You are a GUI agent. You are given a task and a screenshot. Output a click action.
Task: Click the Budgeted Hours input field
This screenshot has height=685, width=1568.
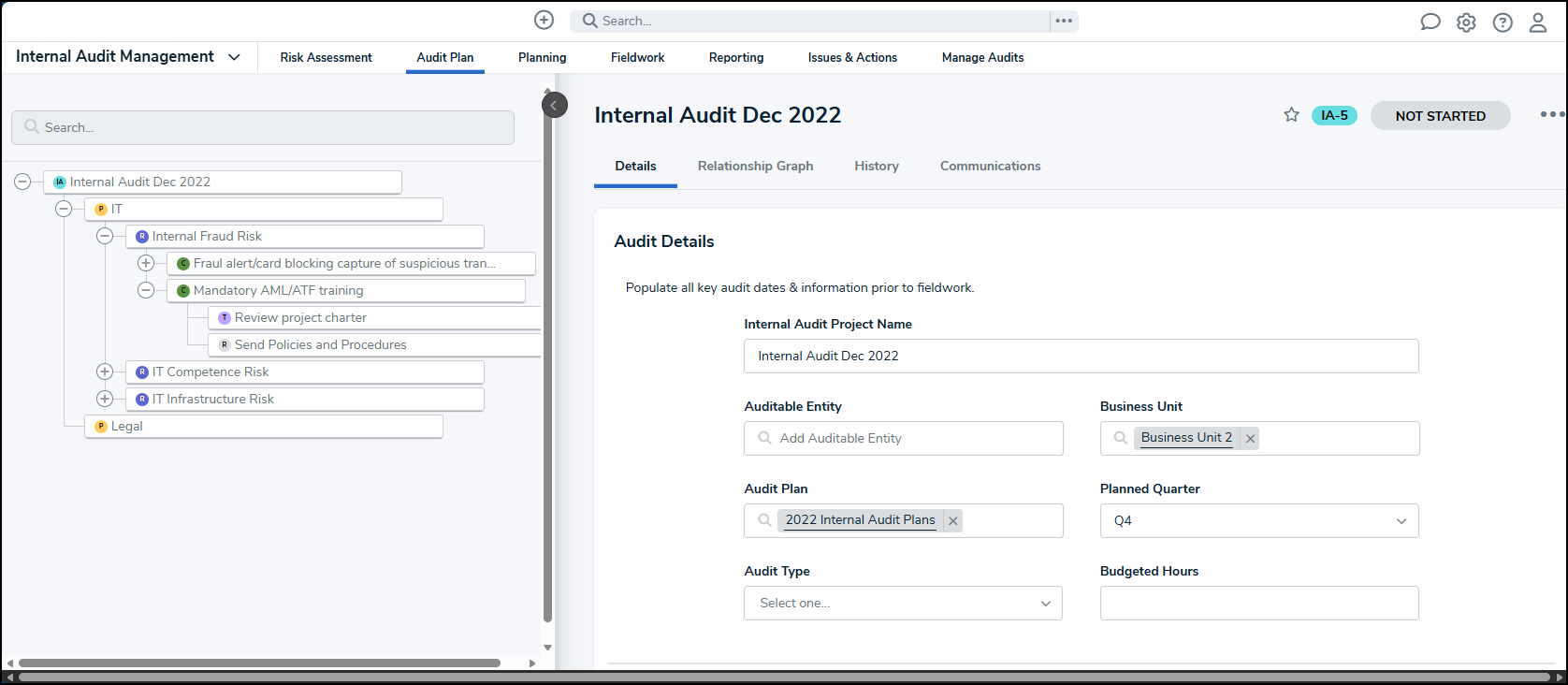pyautogui.click(x=1258, y=604)
